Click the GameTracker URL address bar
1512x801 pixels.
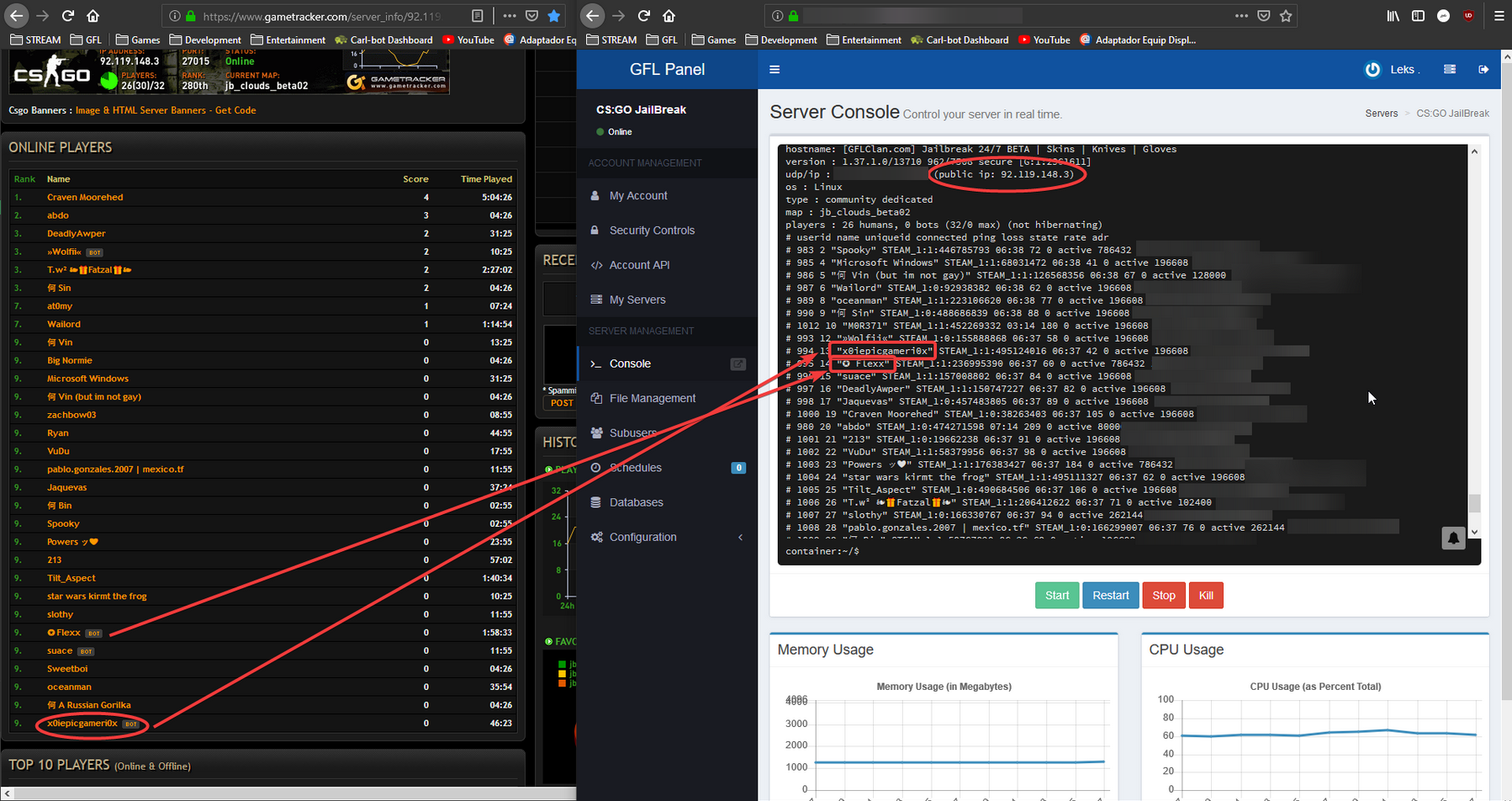coord(322,15)
